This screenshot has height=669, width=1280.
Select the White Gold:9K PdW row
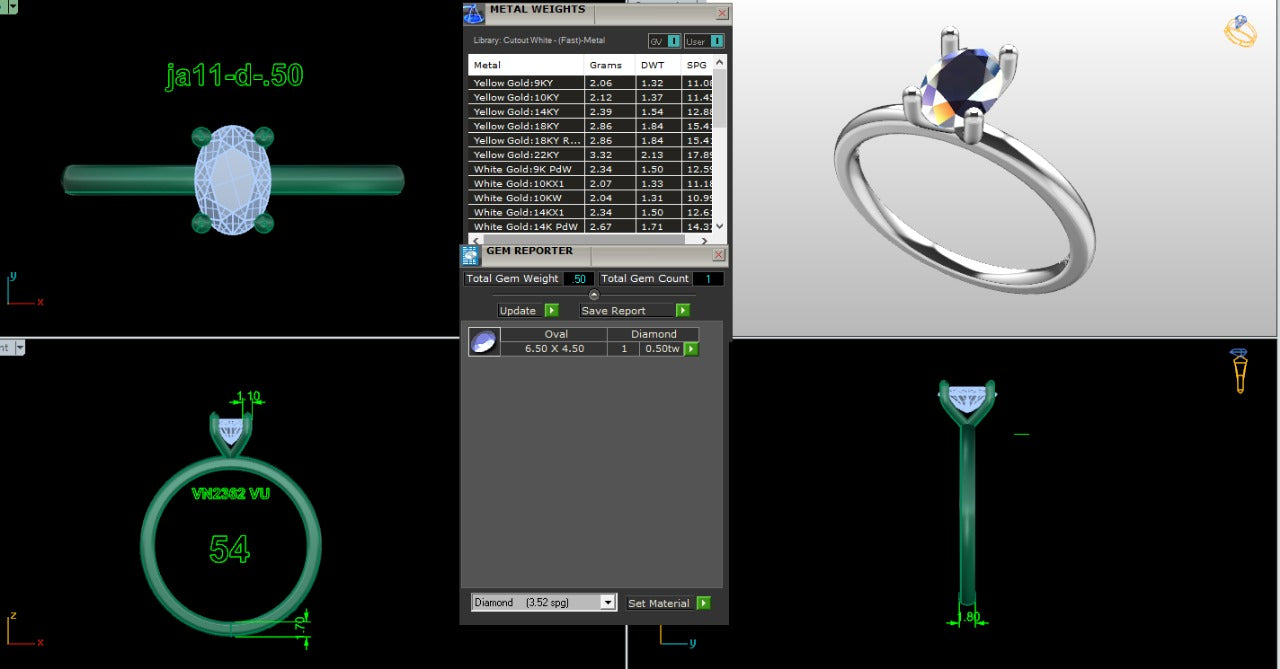(x=590, y=169)
